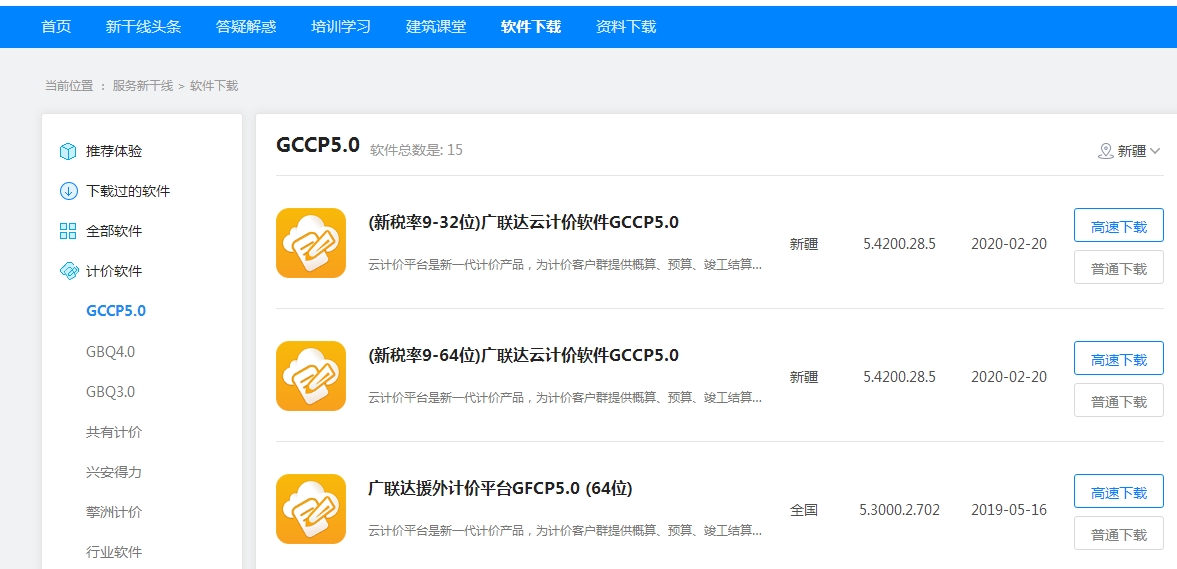Select 擎洲计价 in the sidebar

tap(114, 513)
